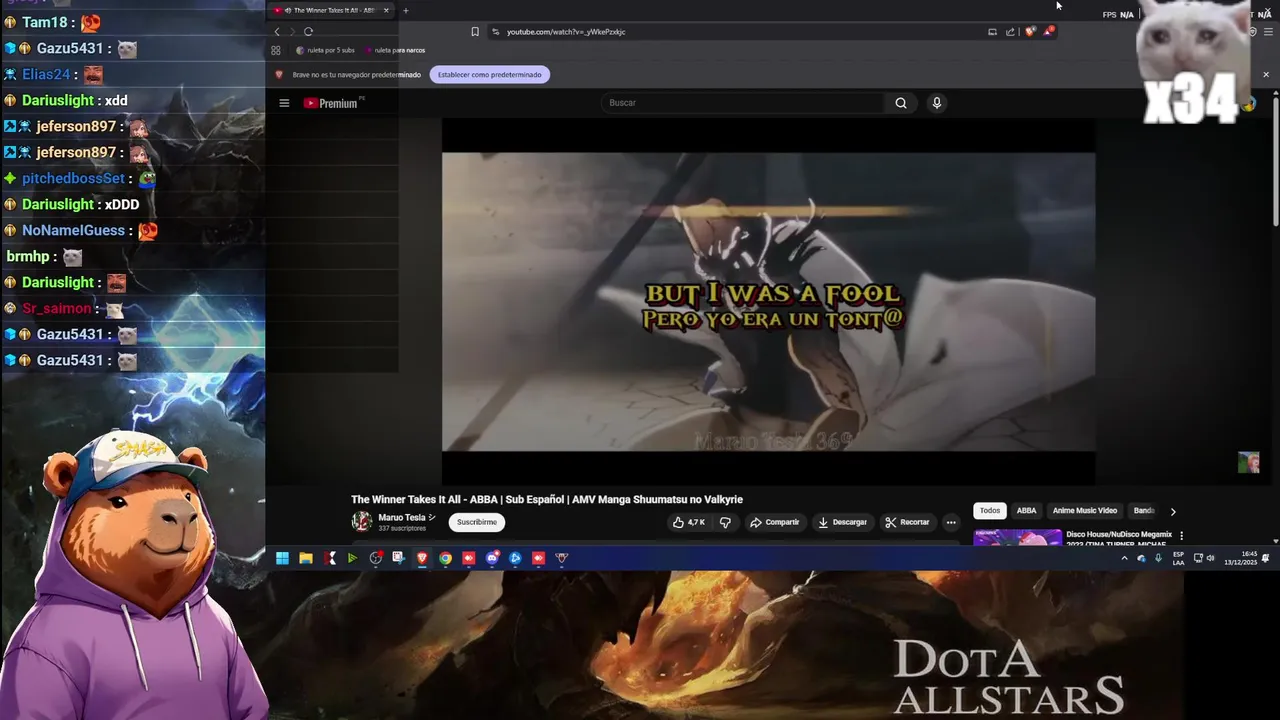Click the youtube.com address bar URL
This screenshot has height=720, width=1280.
(566, 32)
